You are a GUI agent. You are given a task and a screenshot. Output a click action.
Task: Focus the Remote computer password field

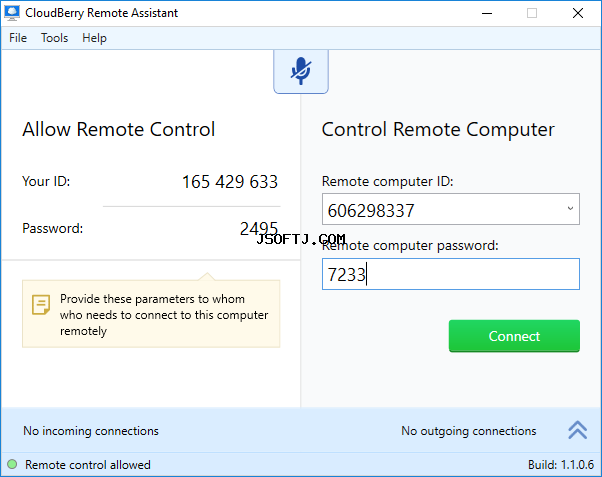(451, 274)
